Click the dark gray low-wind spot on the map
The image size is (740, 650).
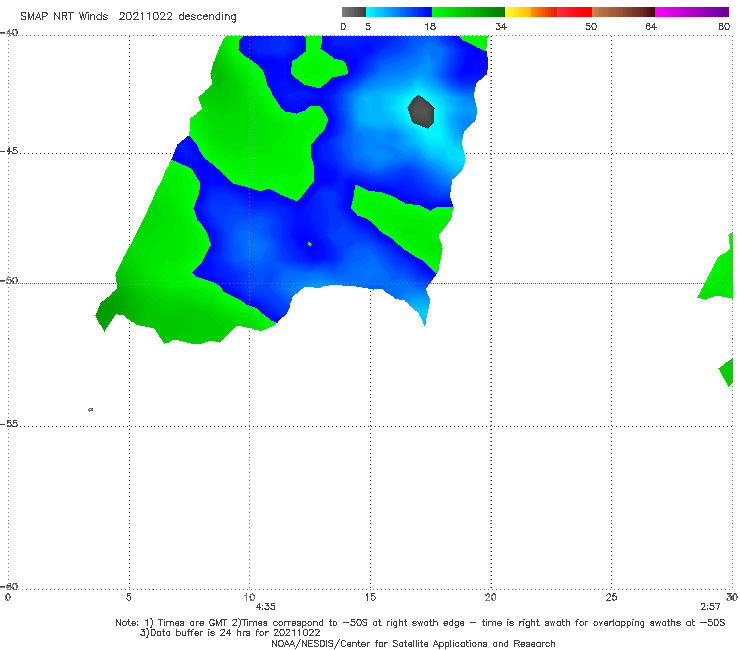421,111
